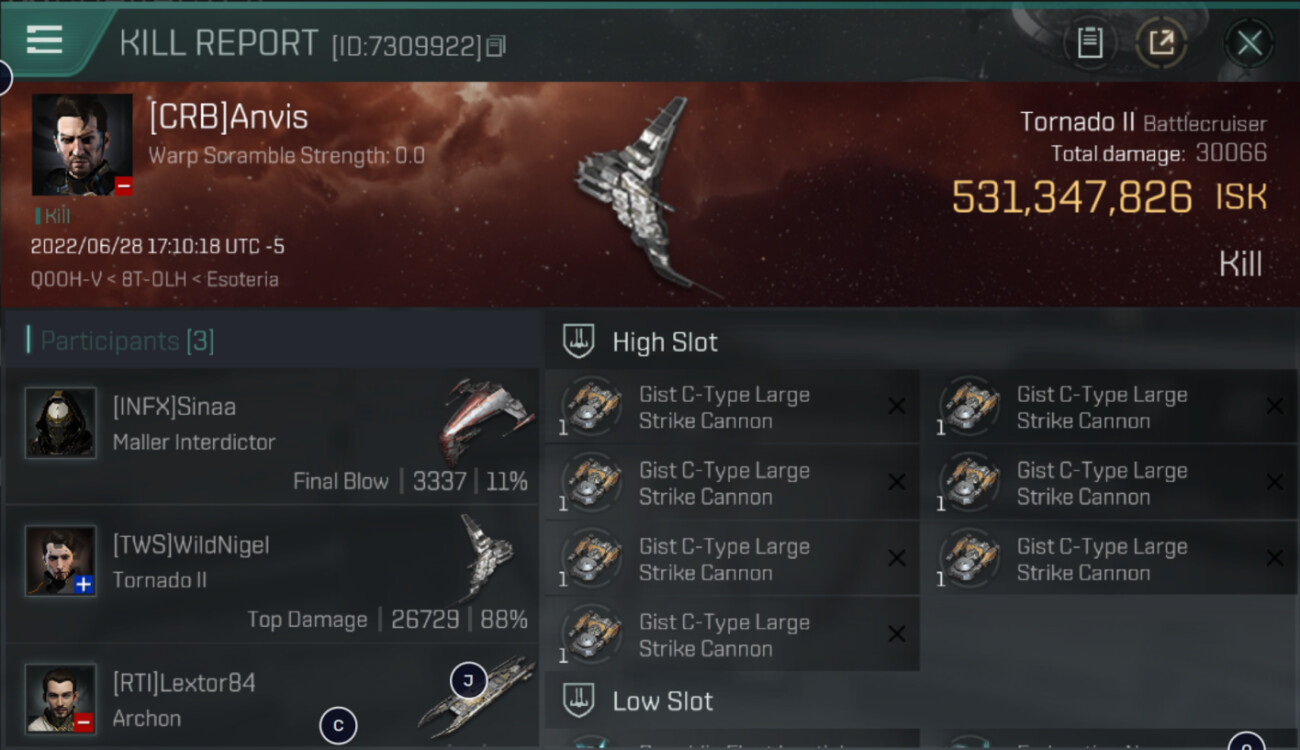Expand the Low Slot section
The image size is (1300, 750).
(x=638, y=701)
